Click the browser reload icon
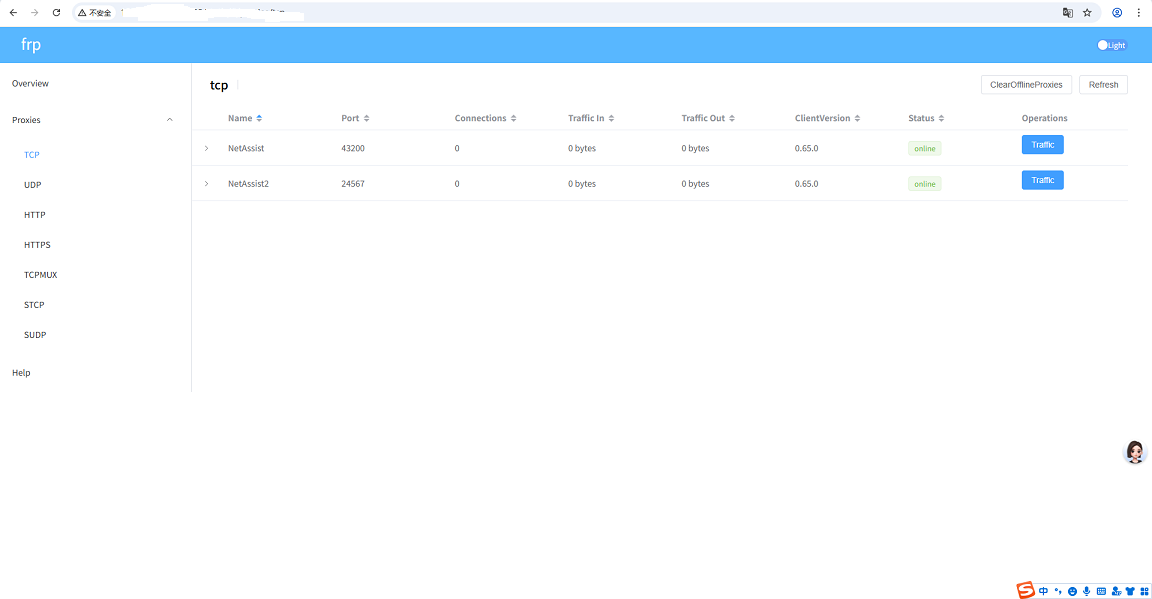The height and width of the screenshot is (599, 1152). point(56,13)
